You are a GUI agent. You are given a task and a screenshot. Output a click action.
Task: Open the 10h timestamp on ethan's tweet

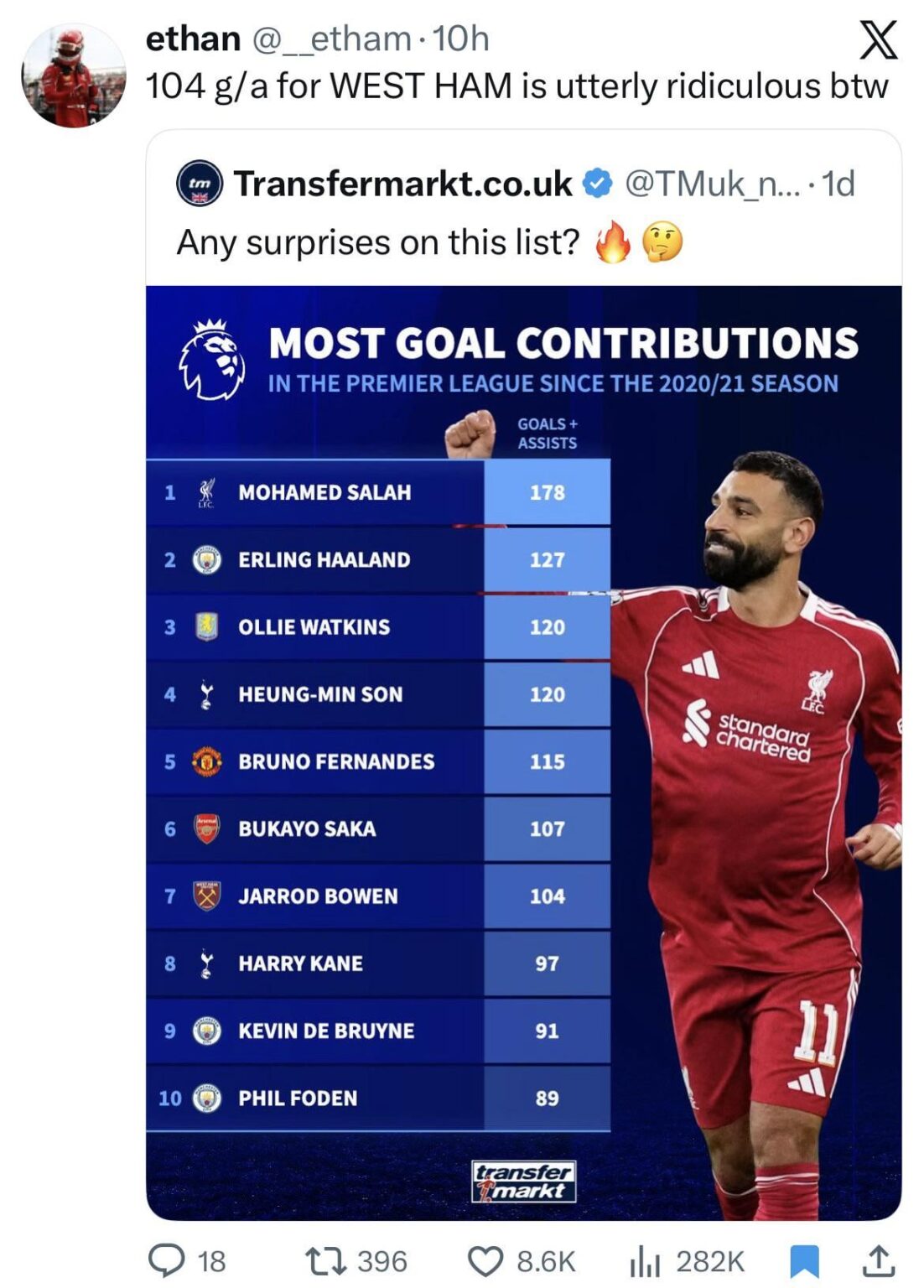(463, 39)
